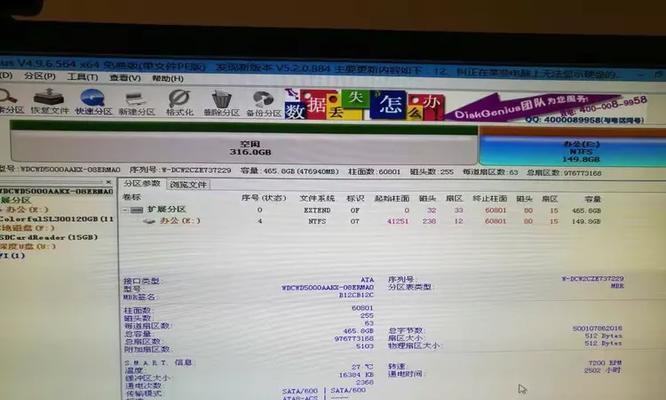
Task: Click the 2502 小时 power-on time value
Action: tap(603, 370)
